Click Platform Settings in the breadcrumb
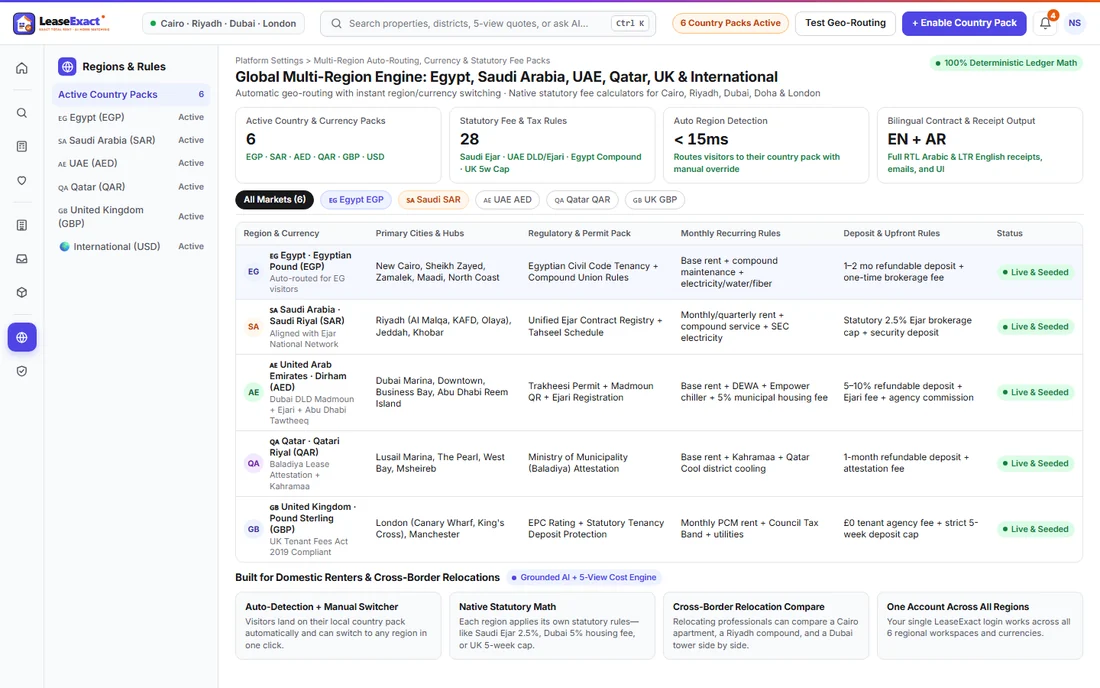This screenshot has width=1100, height=688. (x=269, y=61)
